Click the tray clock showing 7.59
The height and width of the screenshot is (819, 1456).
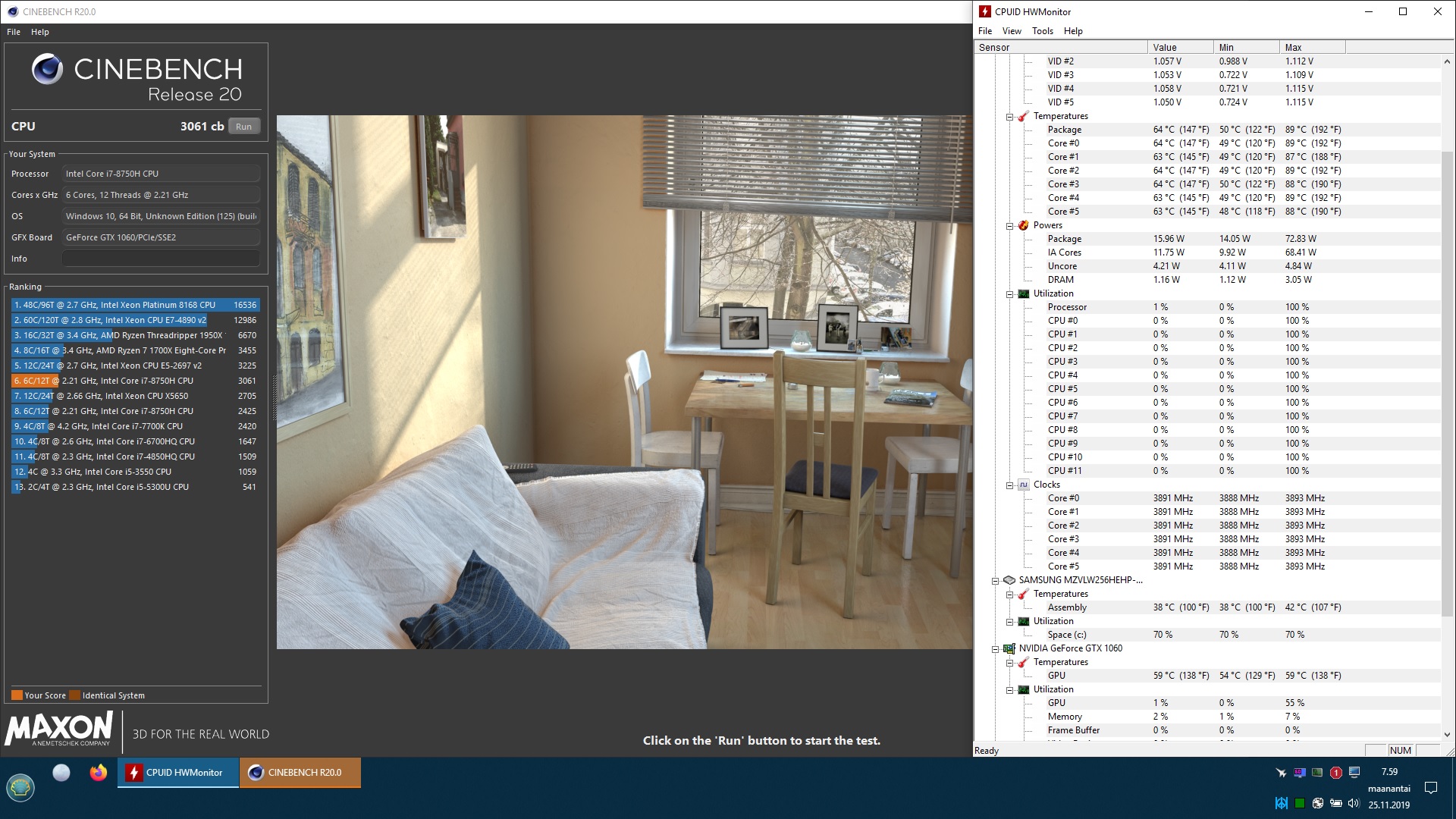tap(1389, 772)
